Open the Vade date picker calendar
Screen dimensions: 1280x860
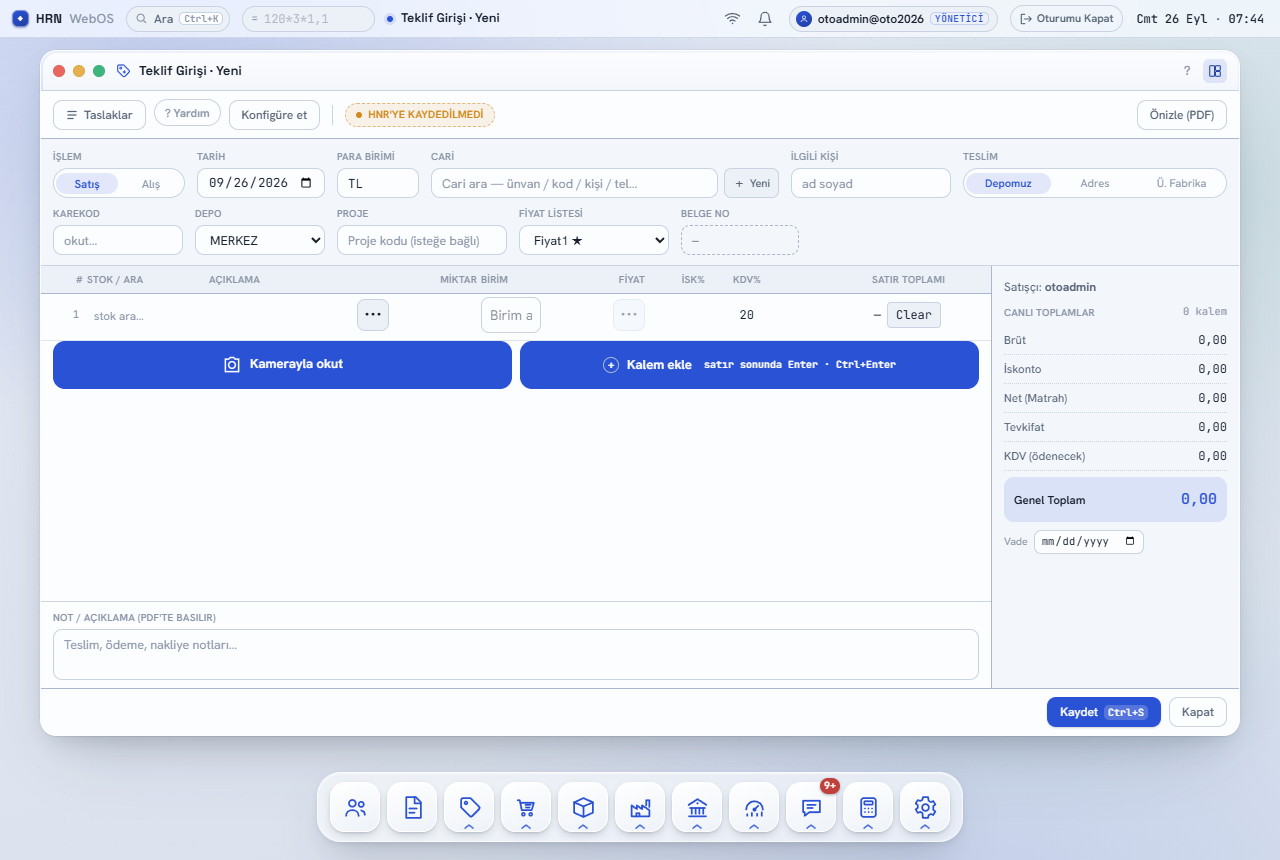[x=1130, y=541]
